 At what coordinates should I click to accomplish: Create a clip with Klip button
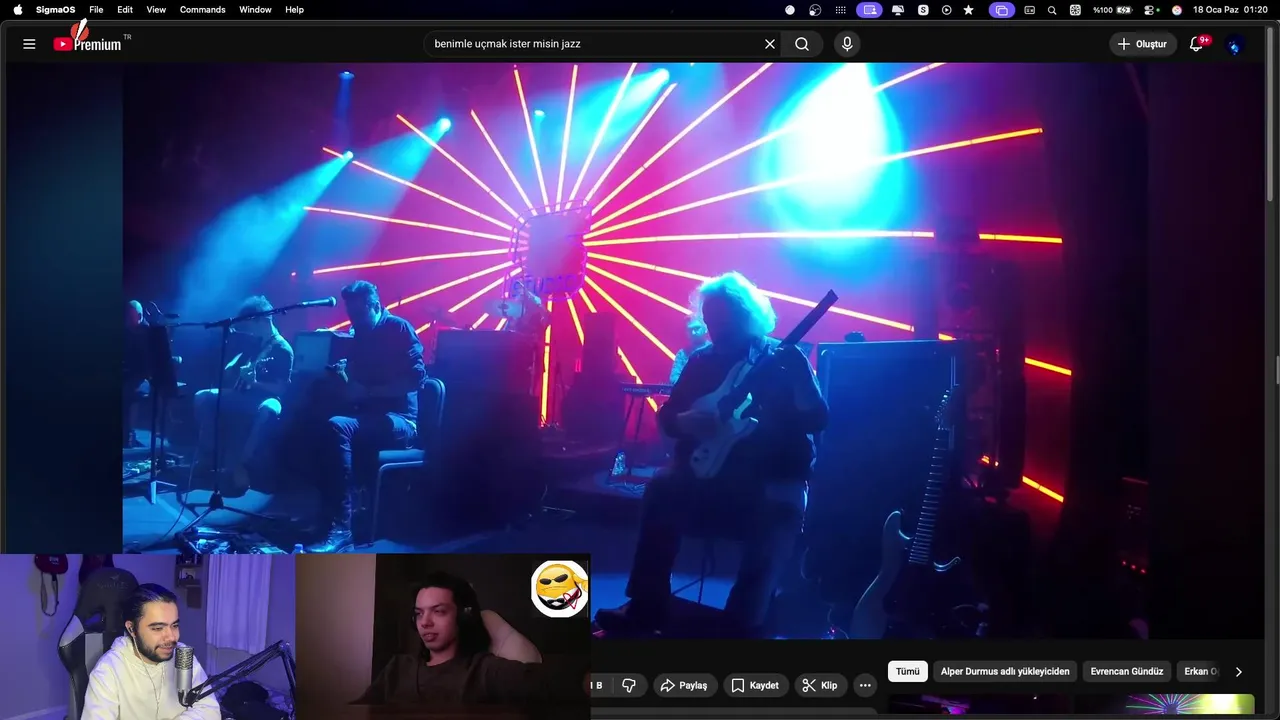pos(820,685)
